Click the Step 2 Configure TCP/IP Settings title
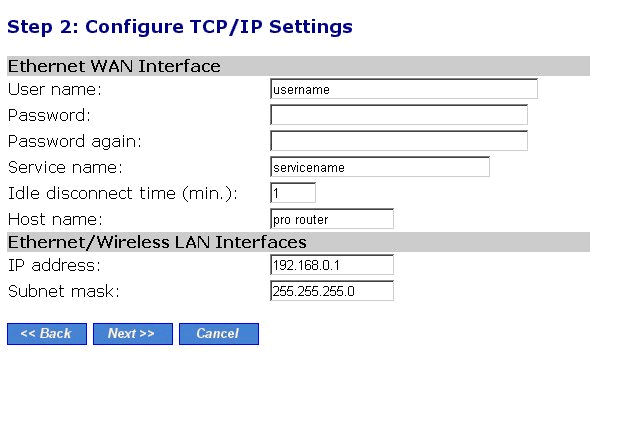The width and height of the screenshot is (627, 448). (x=180, y=27)
